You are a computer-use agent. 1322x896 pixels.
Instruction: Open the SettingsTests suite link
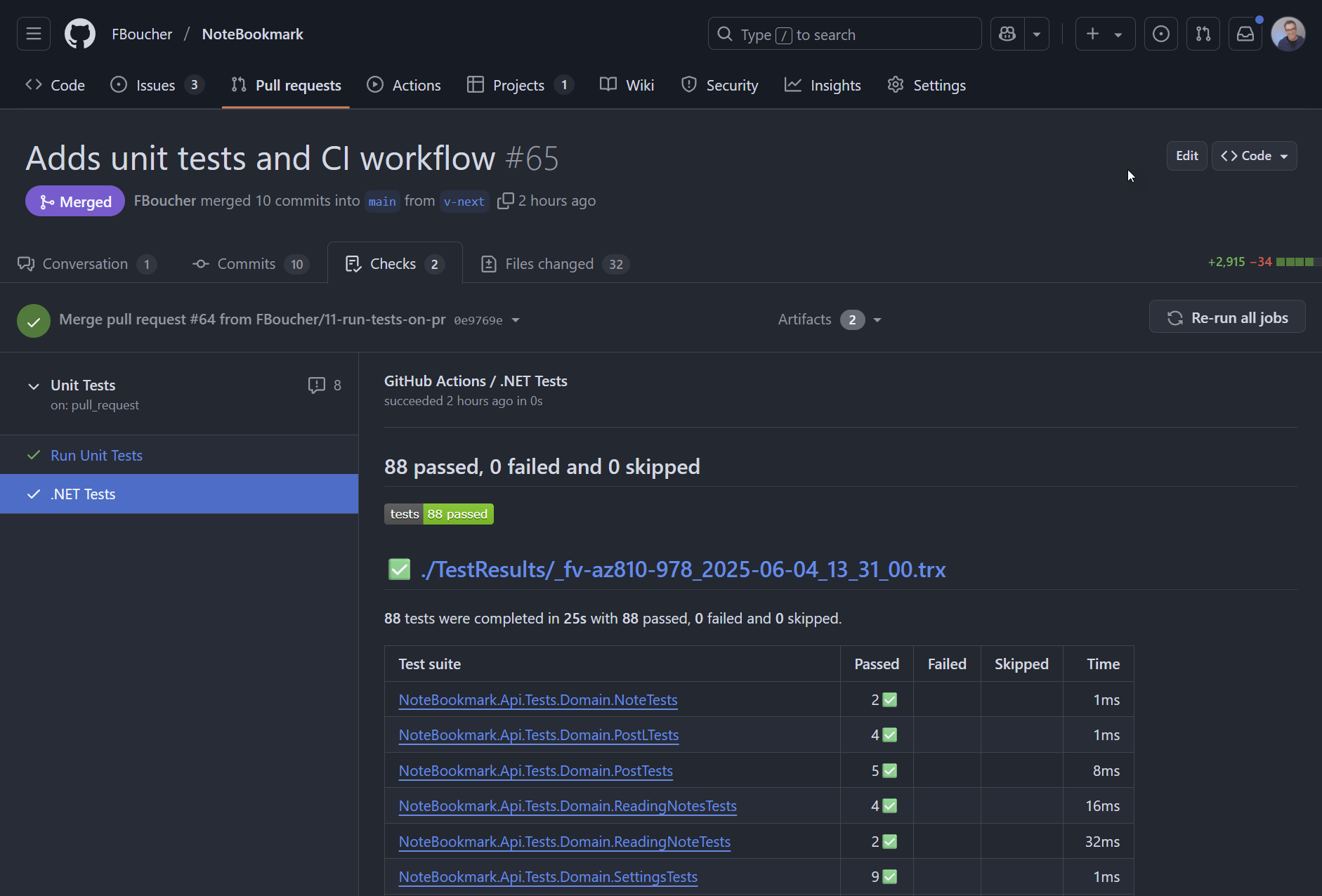548,876
